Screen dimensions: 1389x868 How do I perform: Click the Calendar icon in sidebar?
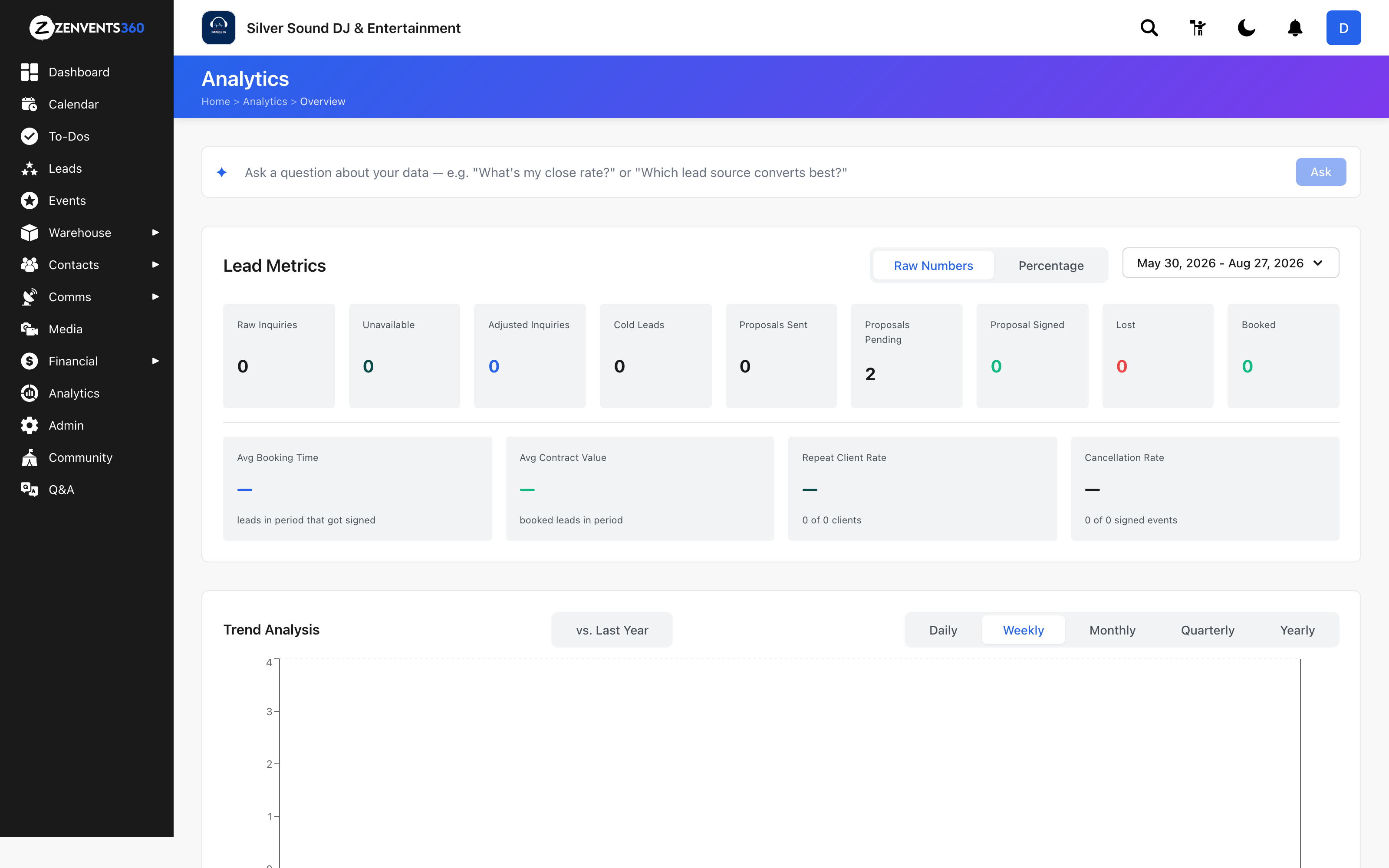click(29, 104)
